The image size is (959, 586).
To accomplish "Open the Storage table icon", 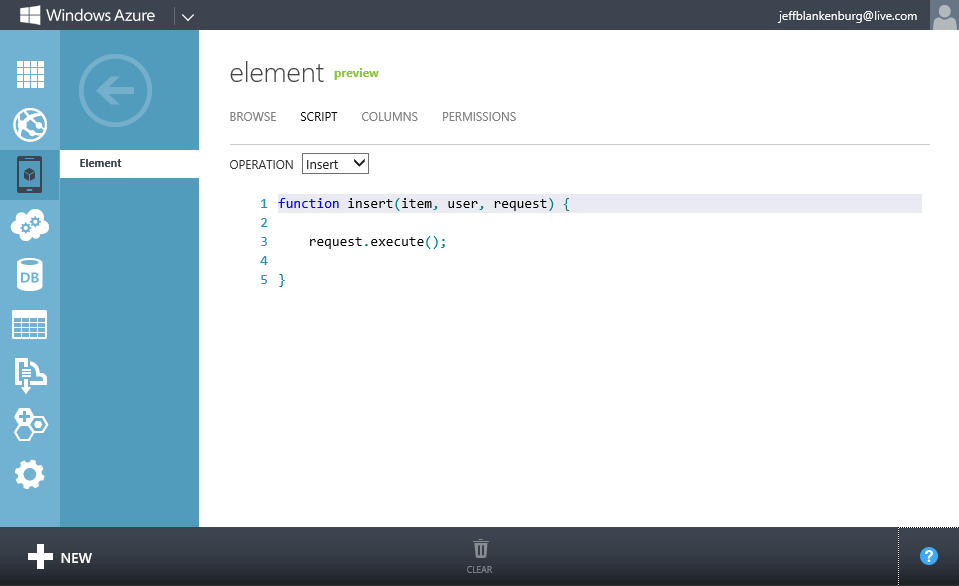I will pyautogui.click(x=30, y=325).
